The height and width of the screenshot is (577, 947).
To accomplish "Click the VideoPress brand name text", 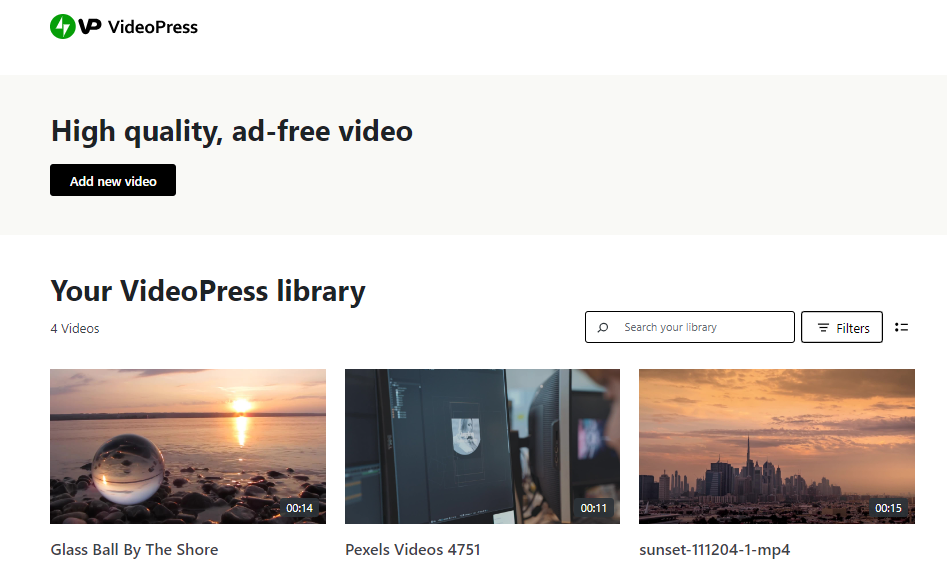I will pyautogui.click(x=153, y=27).
